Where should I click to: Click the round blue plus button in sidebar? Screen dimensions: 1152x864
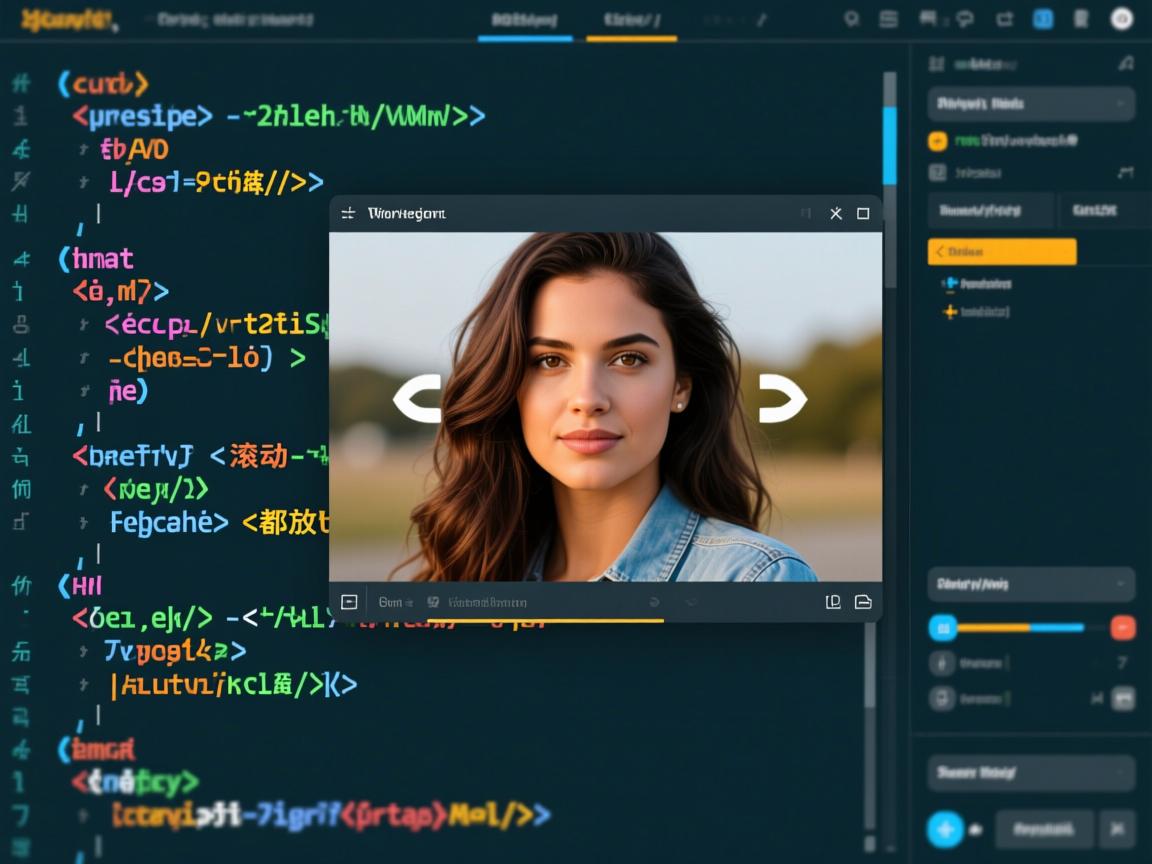(945, 829)
